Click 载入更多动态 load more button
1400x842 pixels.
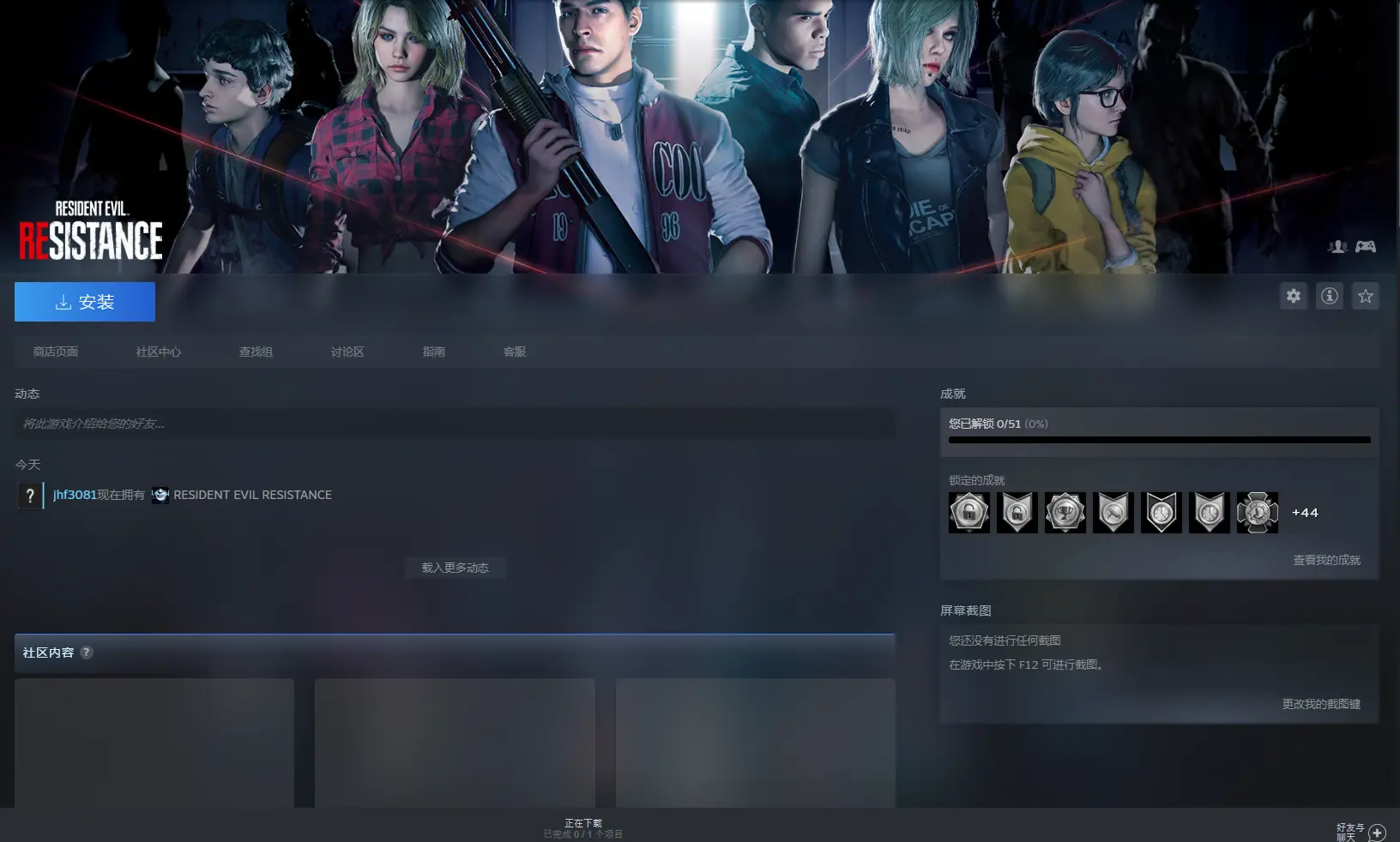[x=455, y=568]
